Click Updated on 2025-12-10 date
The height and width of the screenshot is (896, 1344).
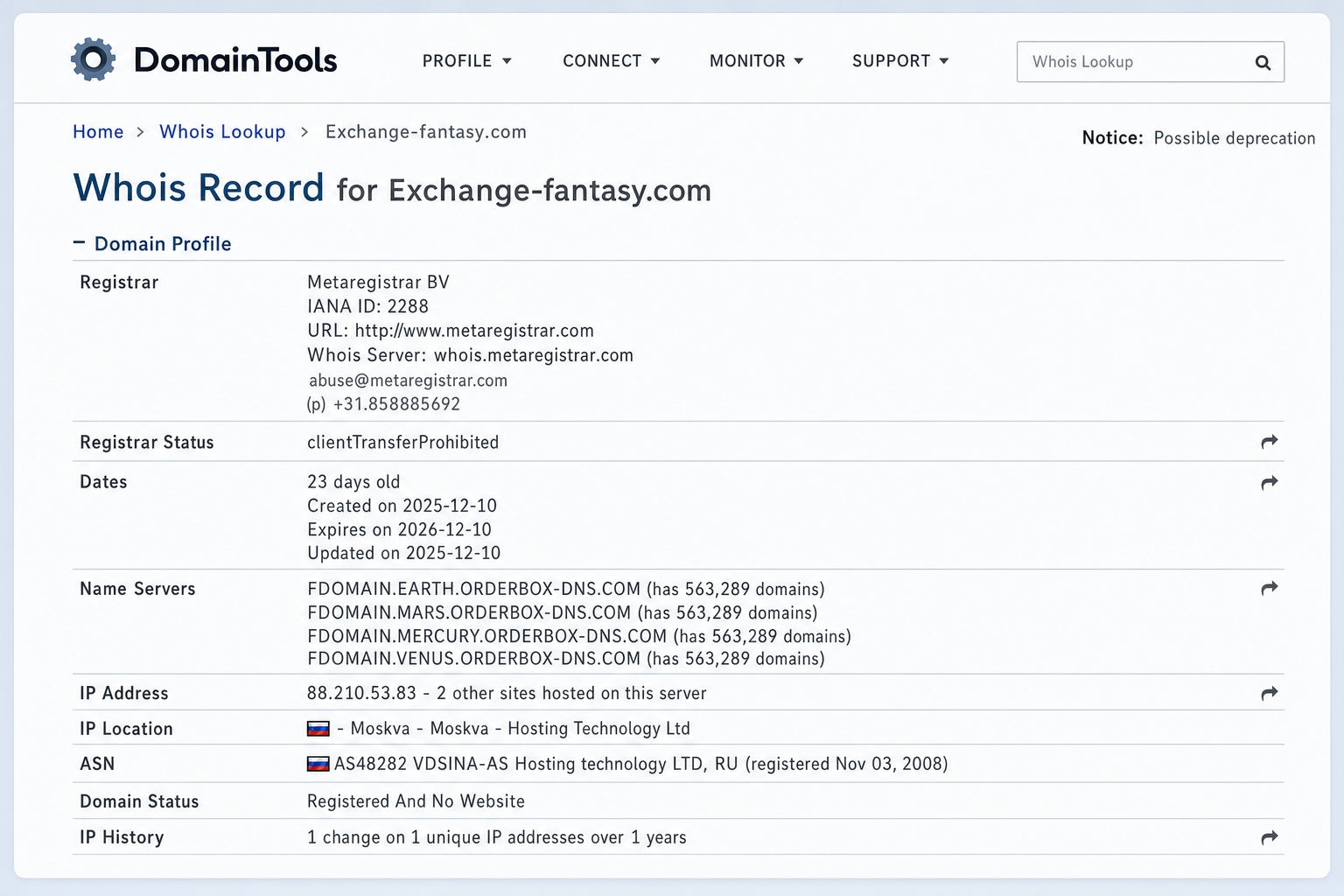403,554
